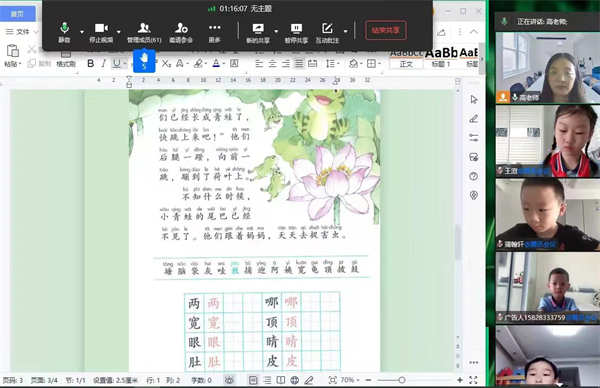The width and height of the screenshot is (600, 388).
Task: Align text right
Action: (286, 64)
